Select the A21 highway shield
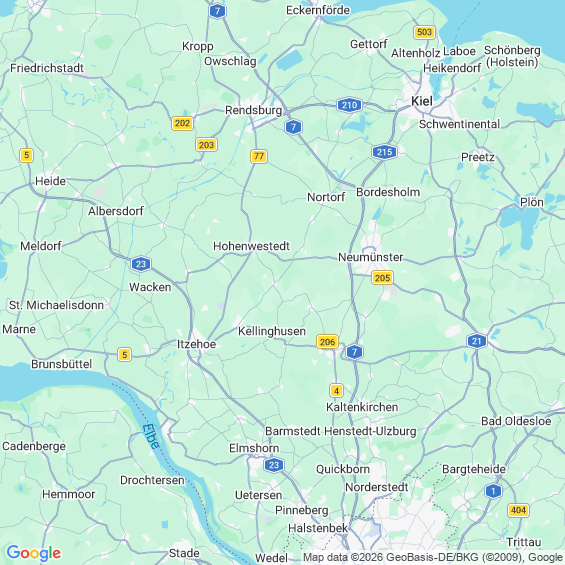565x565 pixels. coord(476,341)
